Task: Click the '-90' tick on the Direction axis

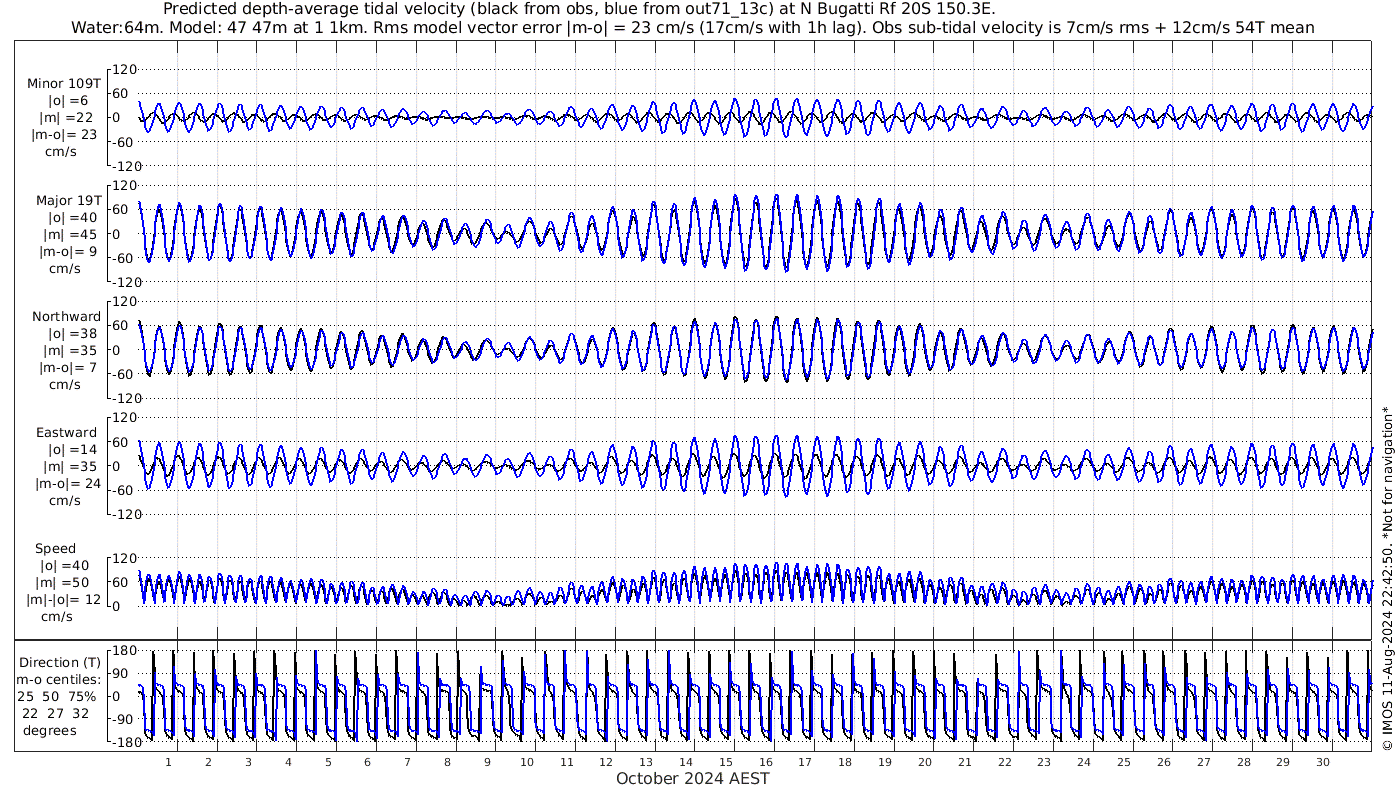Action: 125,720
